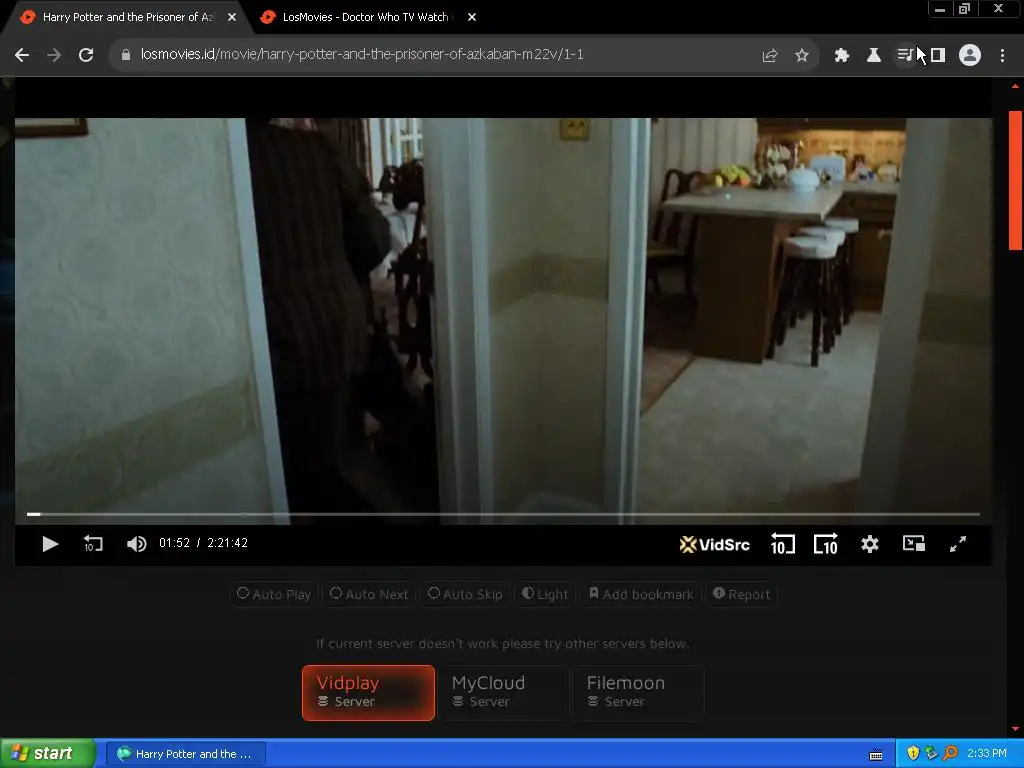Bookmark this page with the star

pos(802,56)
